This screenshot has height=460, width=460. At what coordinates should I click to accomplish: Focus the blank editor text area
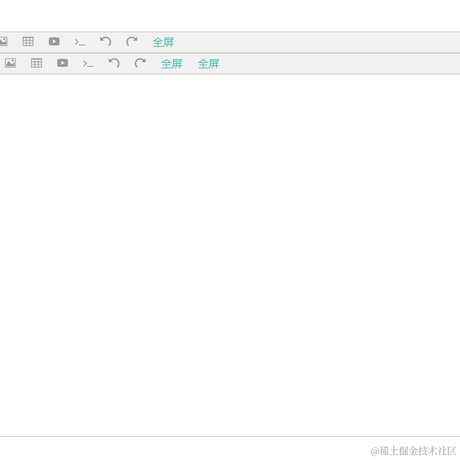coord(230,255)
